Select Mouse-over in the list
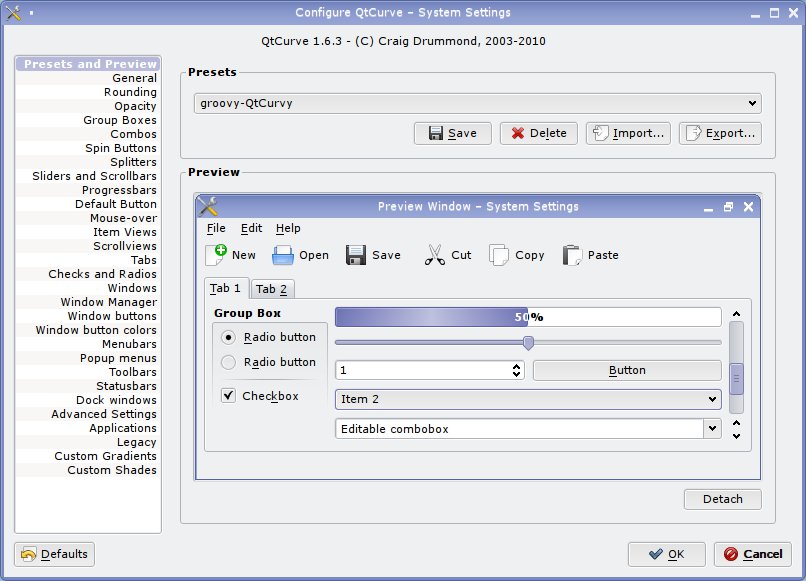 [x=88, y=218]
